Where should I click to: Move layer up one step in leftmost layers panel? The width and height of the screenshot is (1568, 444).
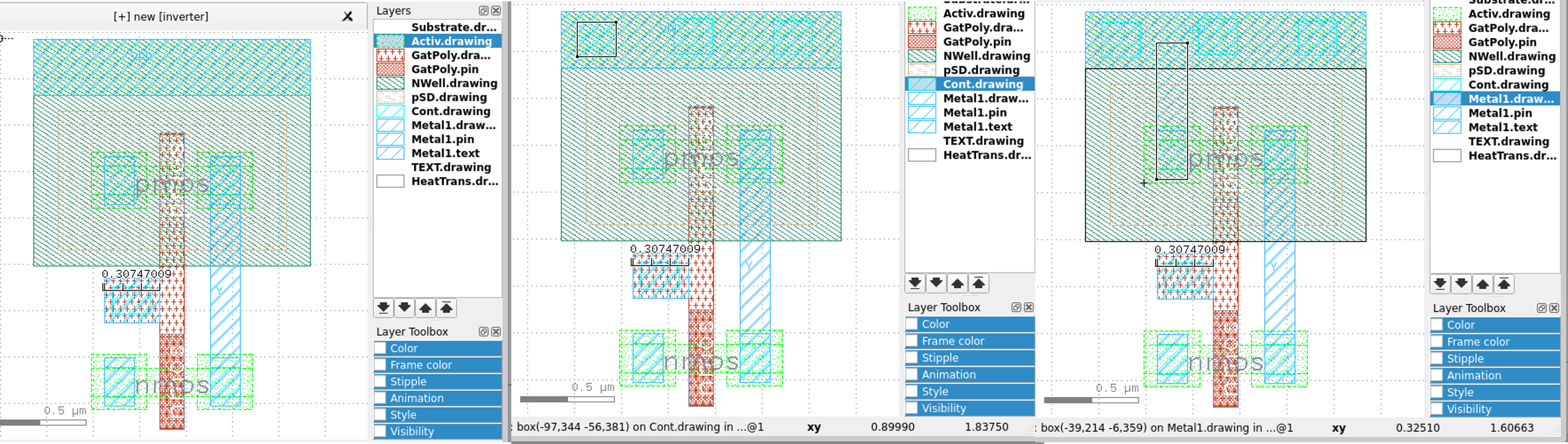pos(425,308)
